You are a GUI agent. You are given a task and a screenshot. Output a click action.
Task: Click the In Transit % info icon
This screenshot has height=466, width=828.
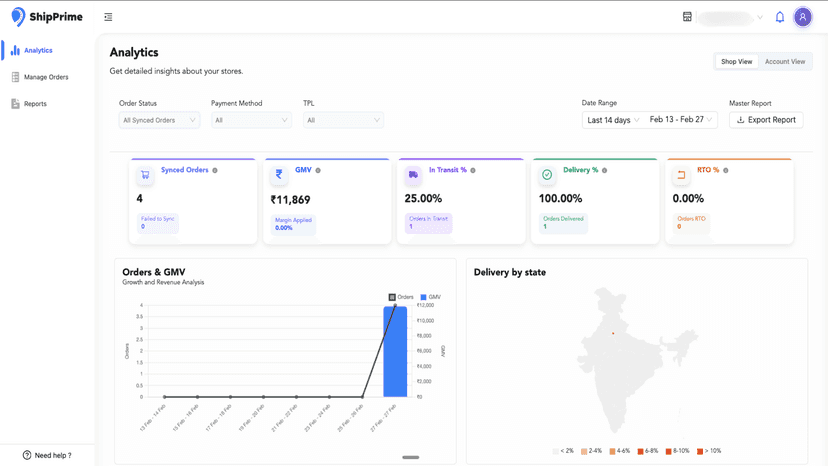click(x=473, y=170)
